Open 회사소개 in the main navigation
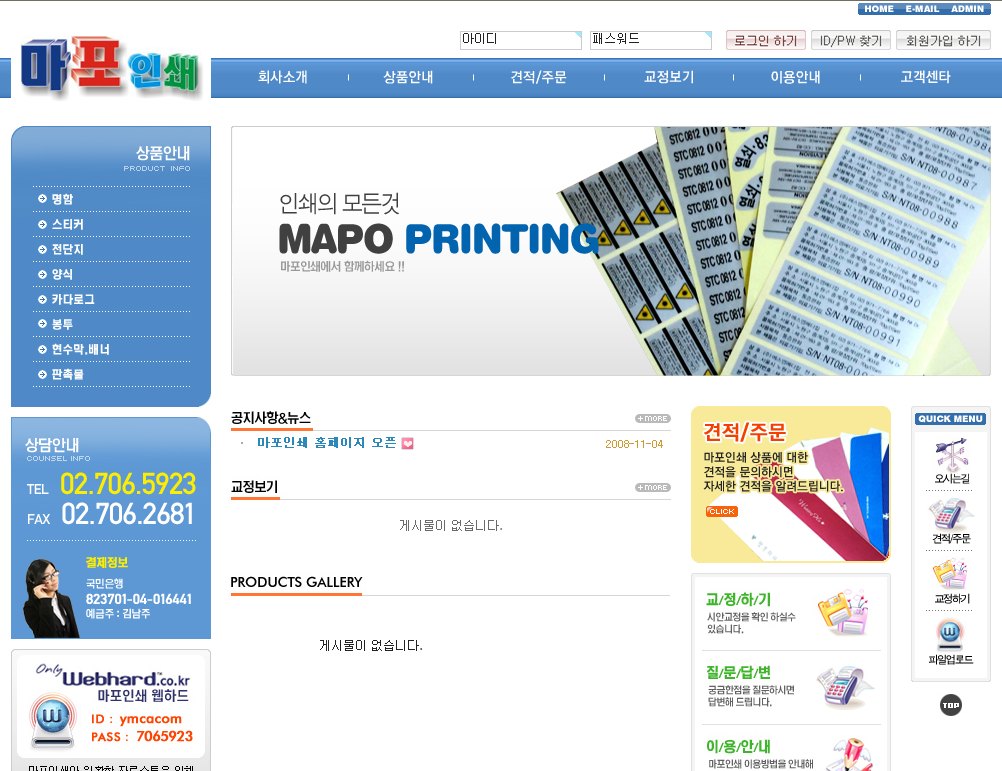Screen dimensions: 1002x771 click(x=282, y=77)
